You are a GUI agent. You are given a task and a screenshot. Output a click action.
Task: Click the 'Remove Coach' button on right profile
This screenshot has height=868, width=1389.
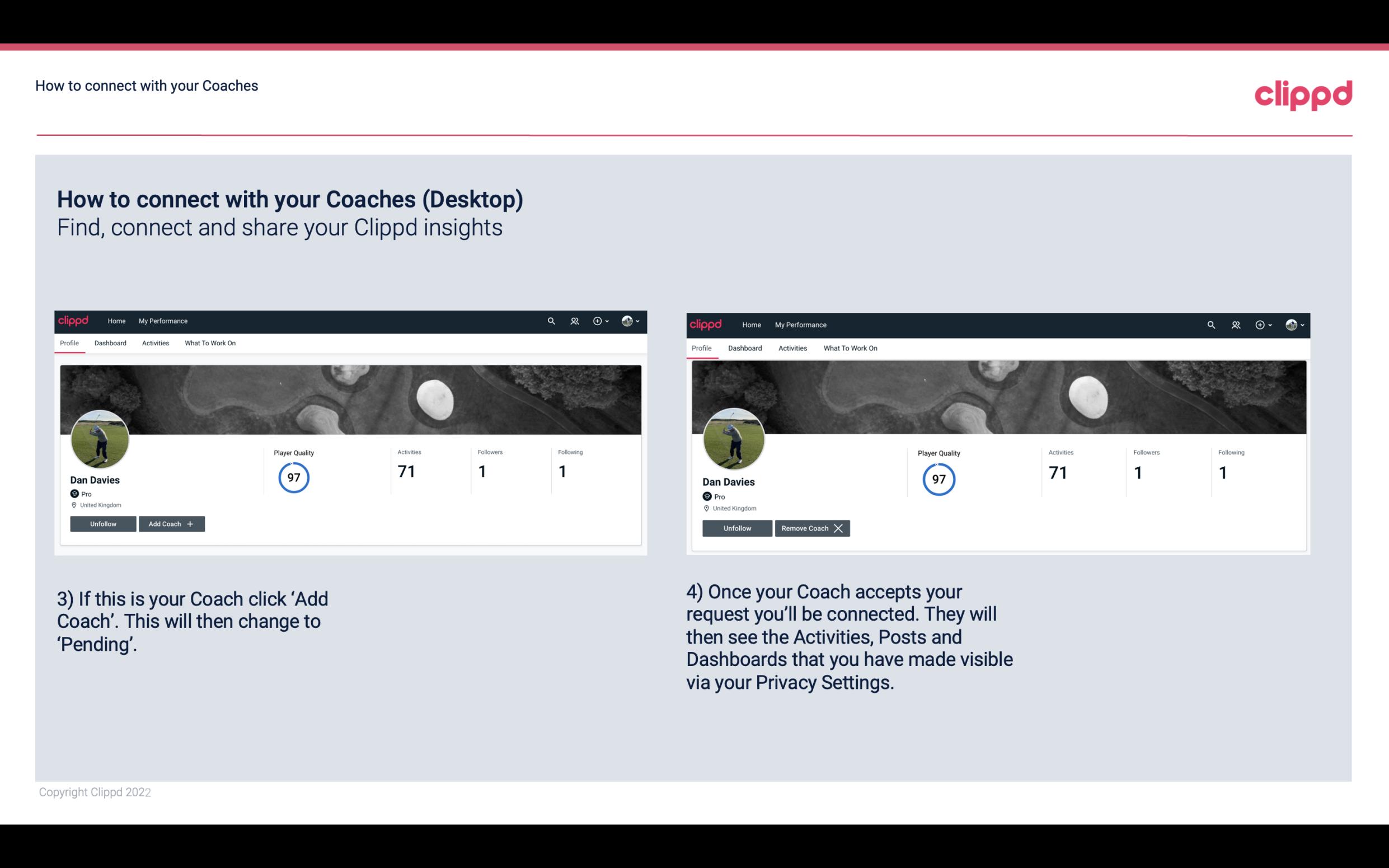tap(811, 527)
